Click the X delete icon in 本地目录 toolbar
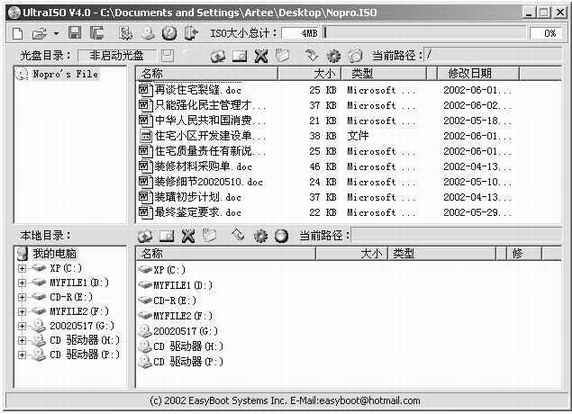The width and height of the screenshot is (572, 414). (188, 236)
